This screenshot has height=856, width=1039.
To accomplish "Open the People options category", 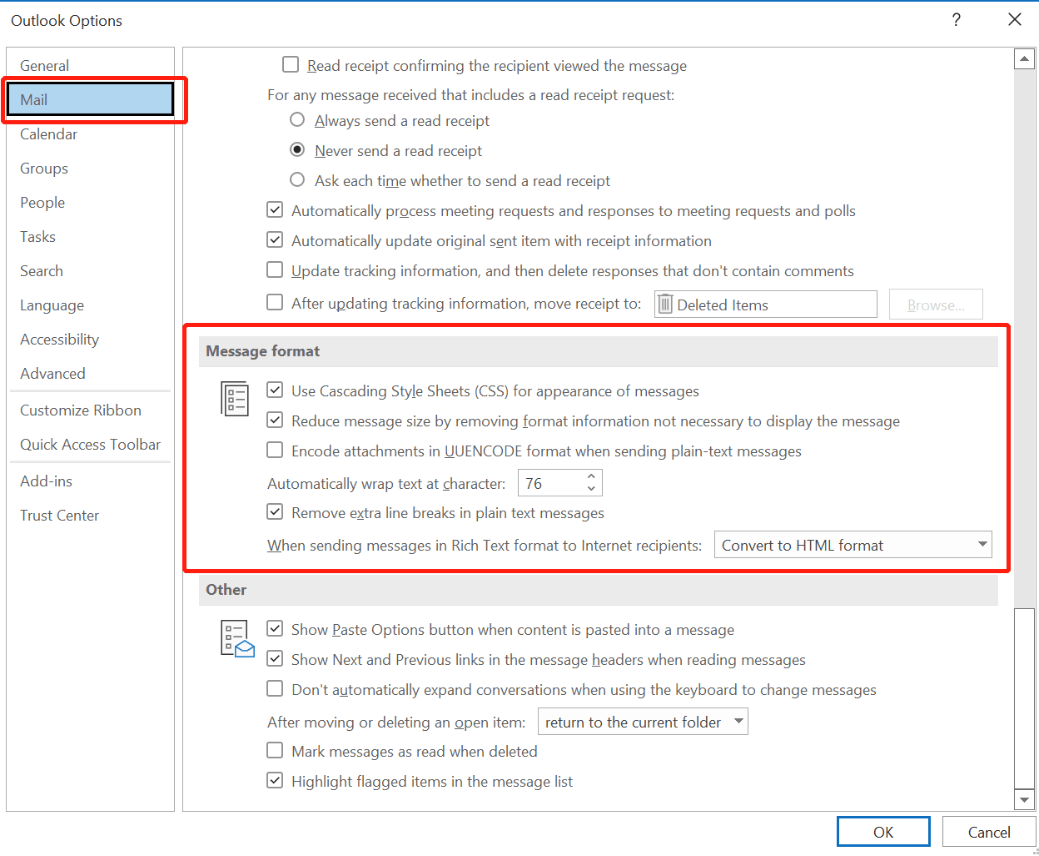I will [x=90, y=202].
